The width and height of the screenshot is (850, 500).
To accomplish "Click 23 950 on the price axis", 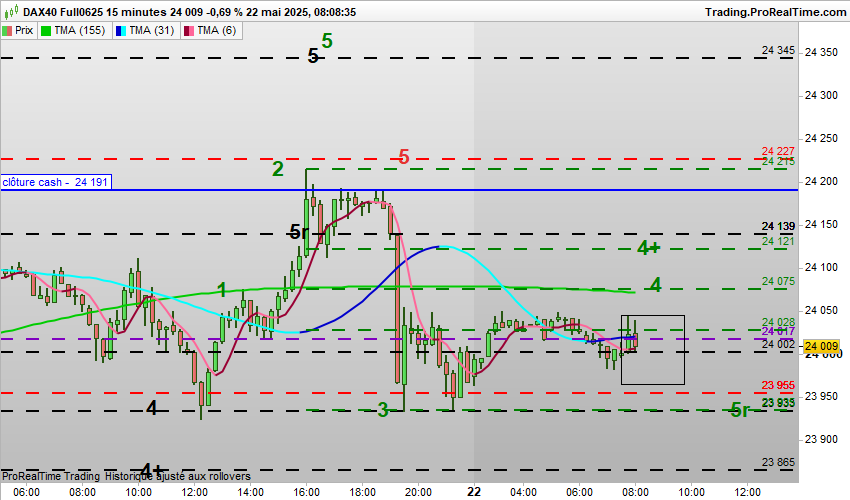I will click(x=821, y=396).
